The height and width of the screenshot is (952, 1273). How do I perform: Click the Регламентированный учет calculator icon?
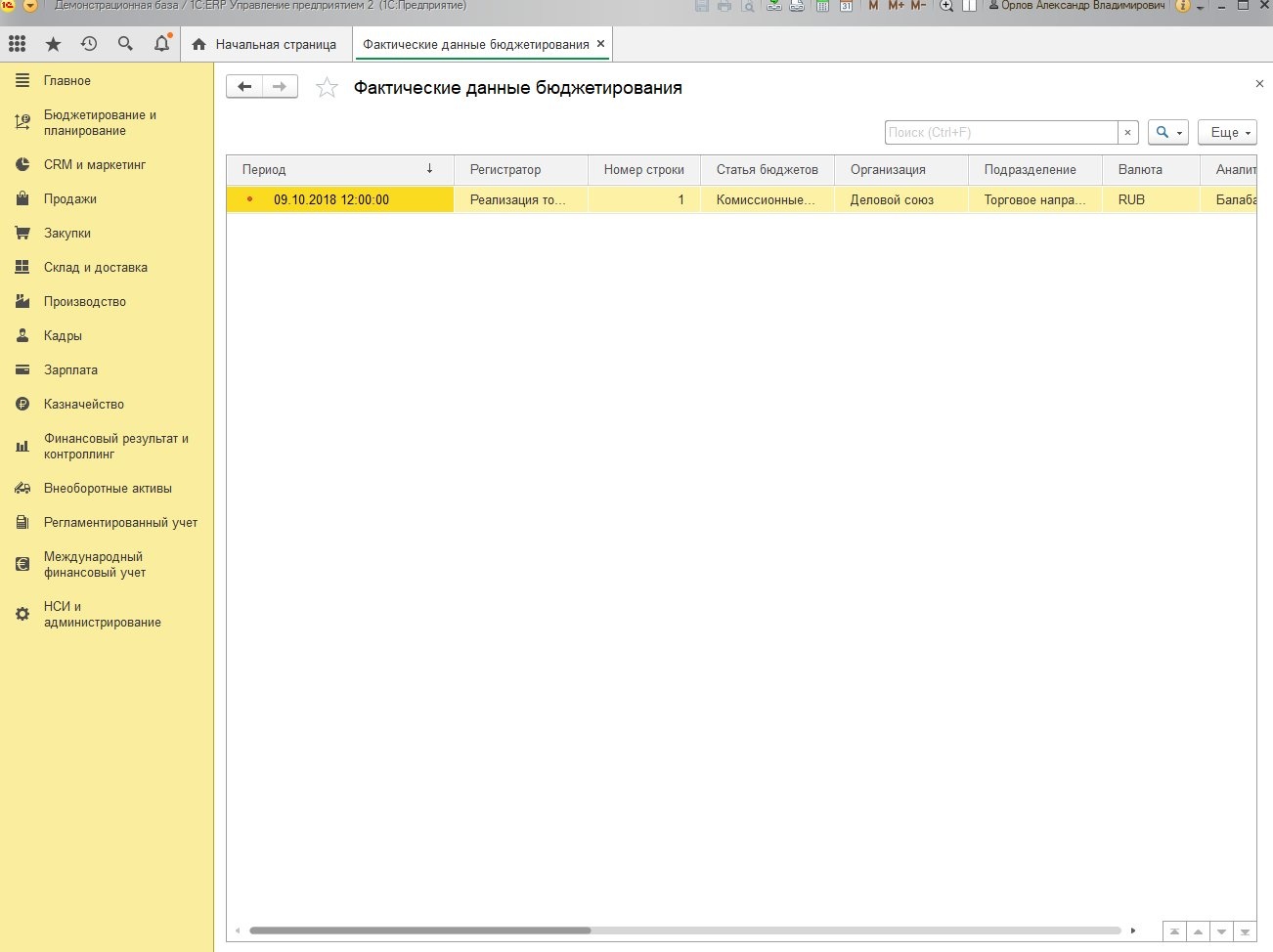tap(22, 523)
